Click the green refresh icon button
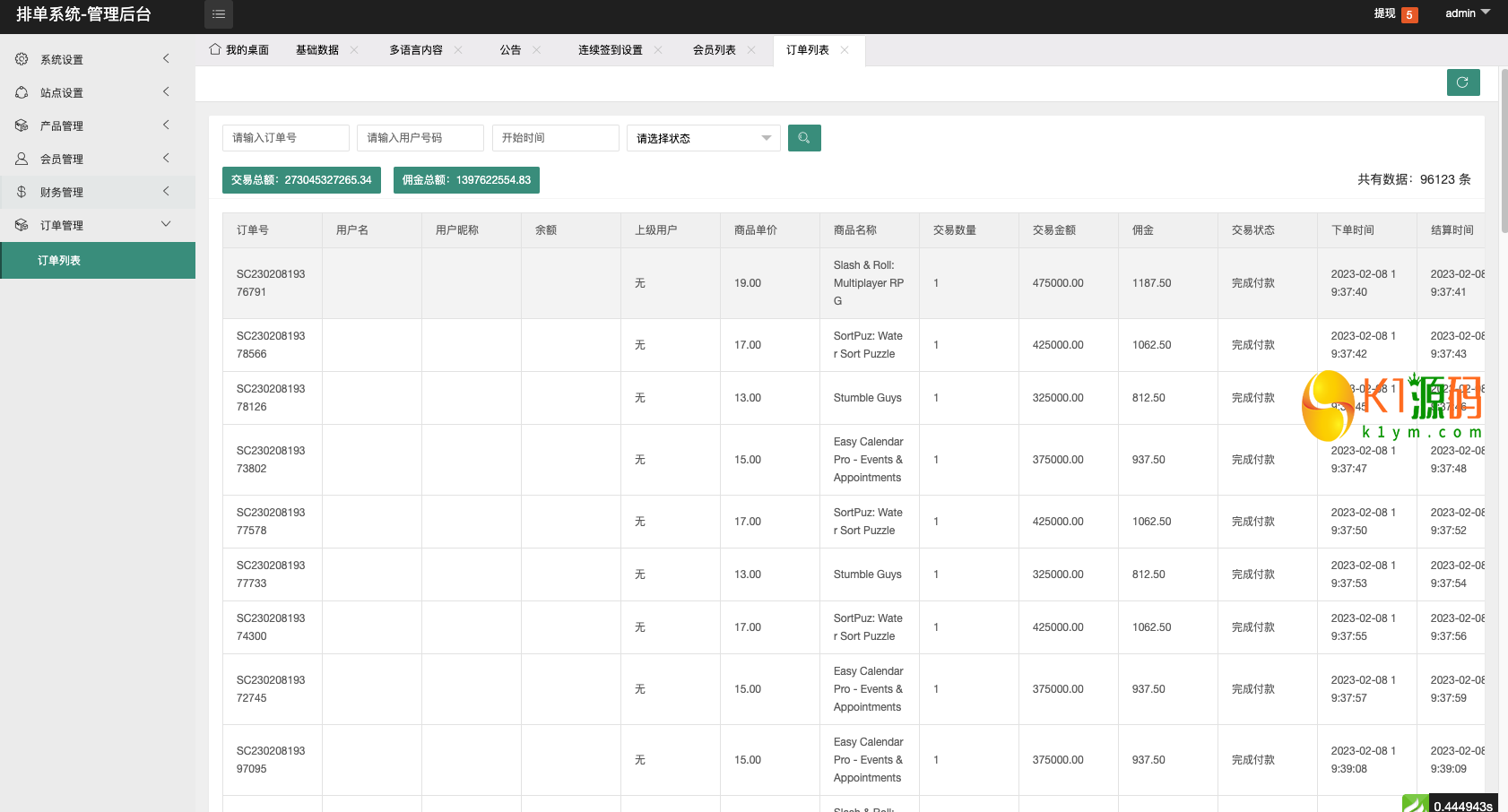Viewport: 1508px width, 812px height. pyautogui.click(x=1462, y=82)
